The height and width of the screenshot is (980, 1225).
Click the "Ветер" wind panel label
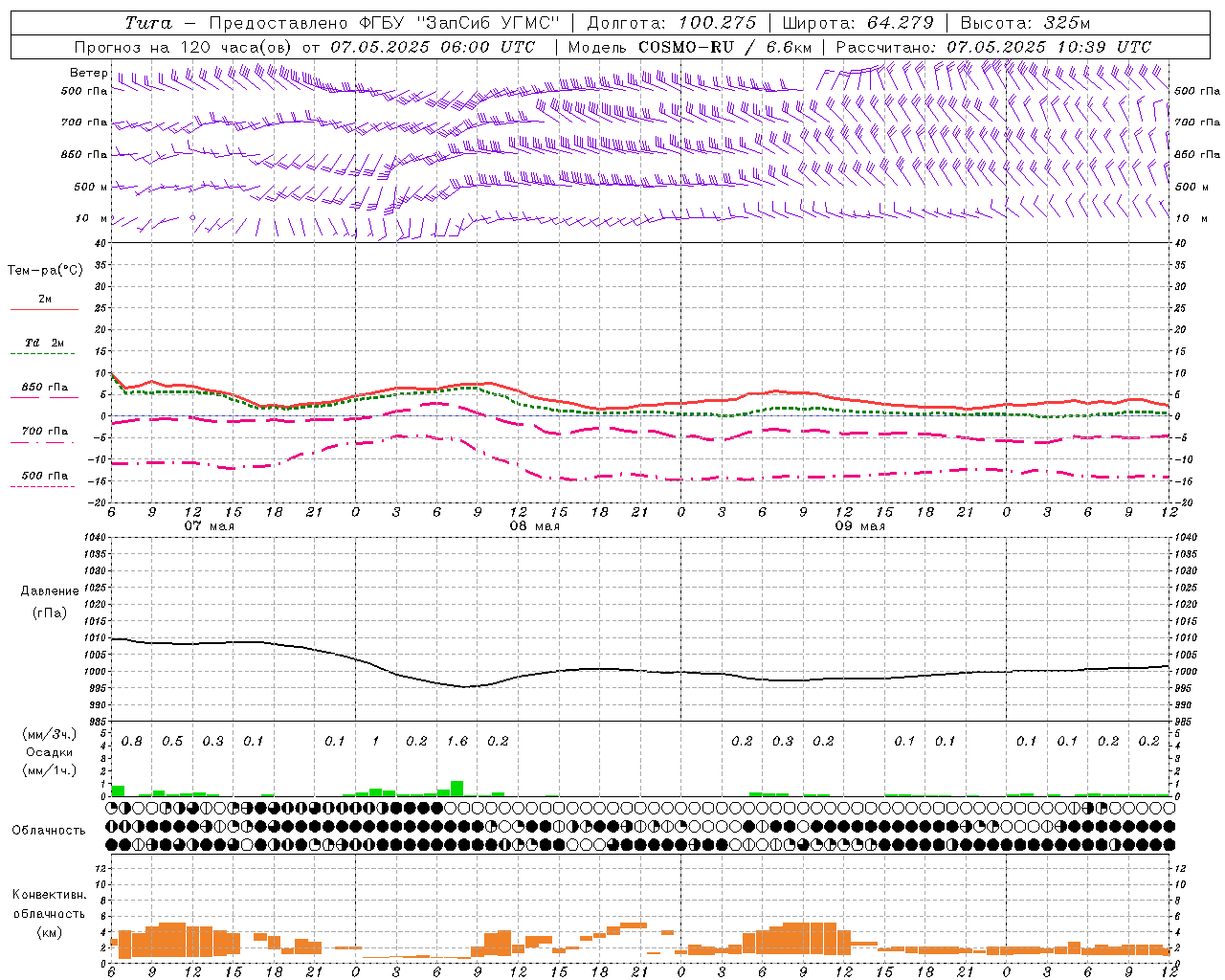tap(88, 73)
